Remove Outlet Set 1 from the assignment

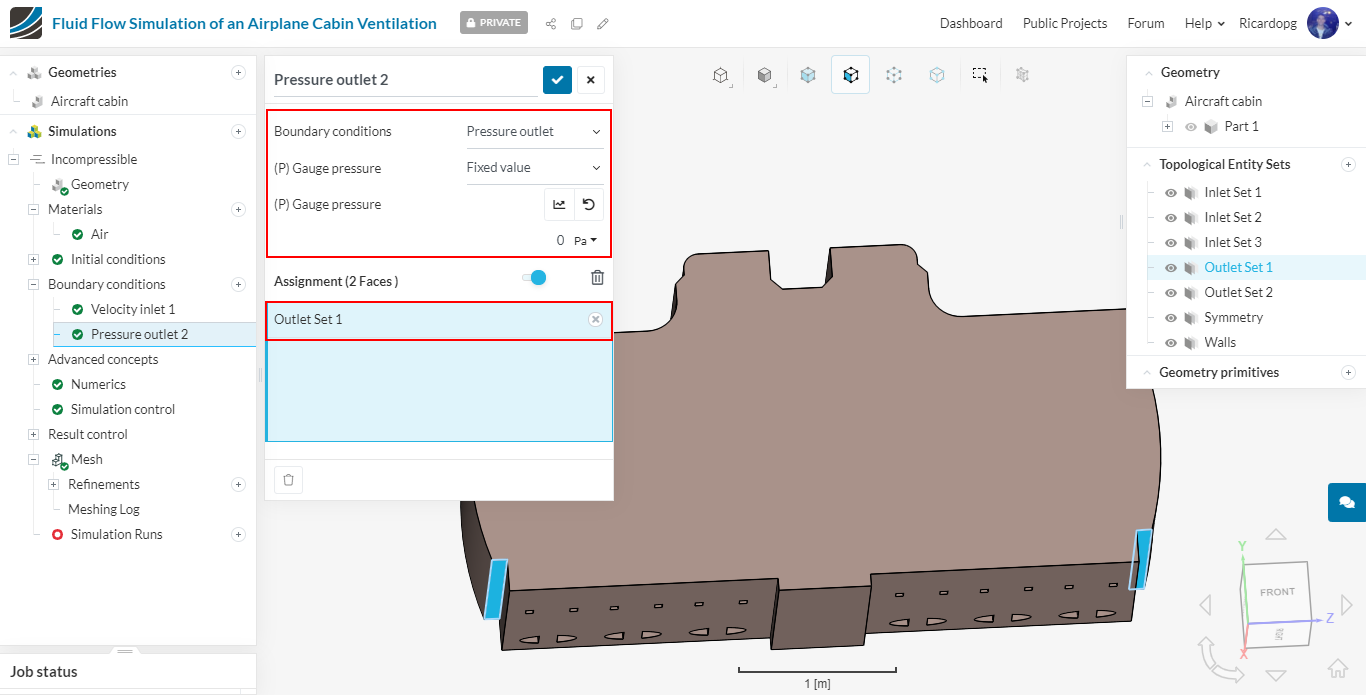pyautogui.click(x=595, y=319)
